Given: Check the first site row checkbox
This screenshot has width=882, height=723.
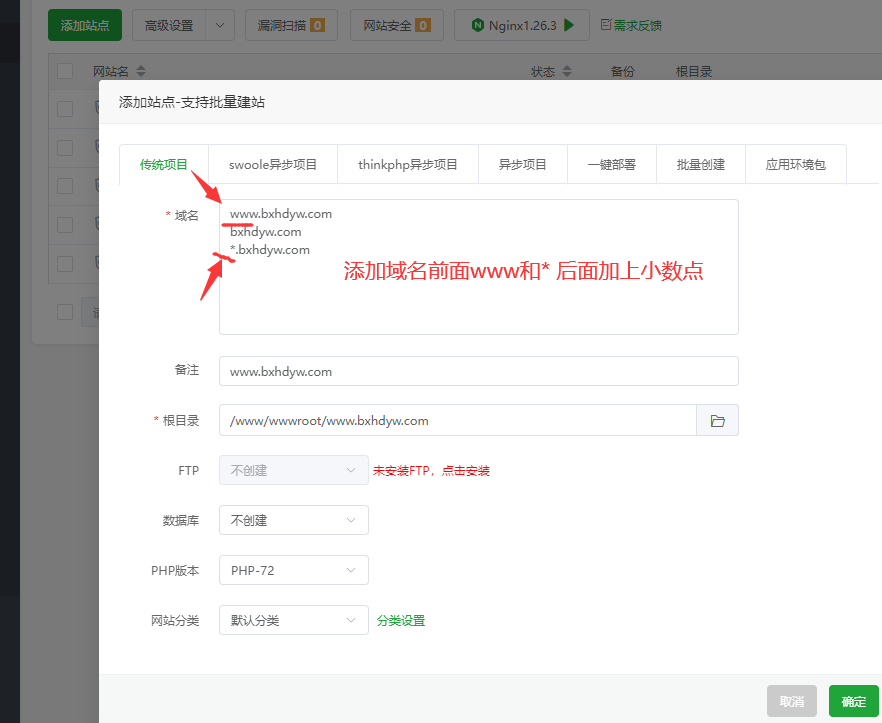Looking at the screenshot, I should pos(66,109).
